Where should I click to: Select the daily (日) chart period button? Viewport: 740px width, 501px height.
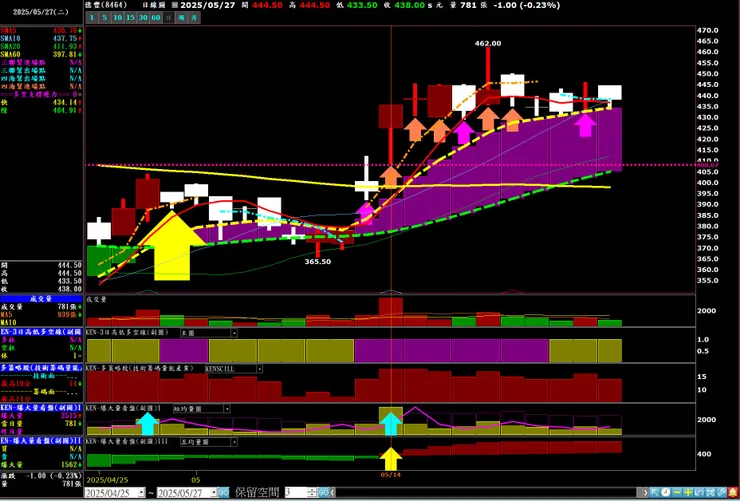click(x=169, y=18)
